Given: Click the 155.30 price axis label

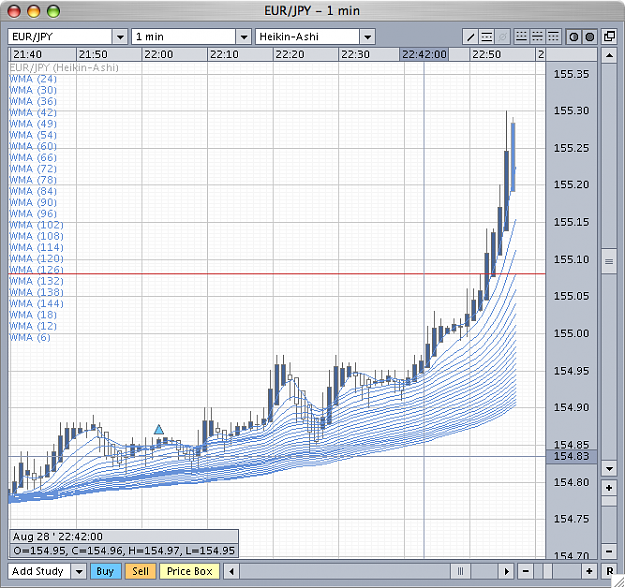Looking at the screenshot, I should coord(571,111).
